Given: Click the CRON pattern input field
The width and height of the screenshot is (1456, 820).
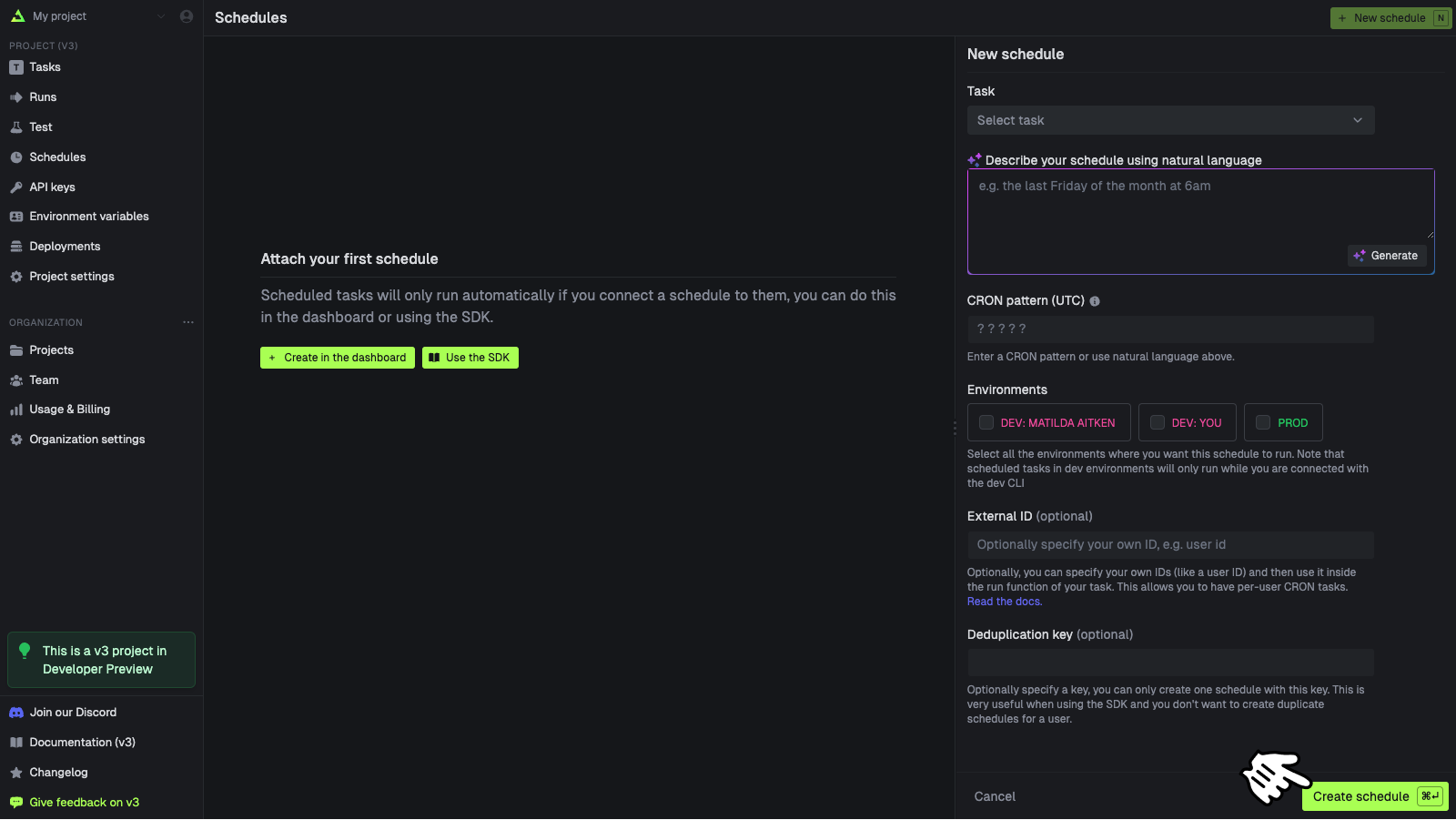Looking at the screenshot, I should coord(1170,329).
